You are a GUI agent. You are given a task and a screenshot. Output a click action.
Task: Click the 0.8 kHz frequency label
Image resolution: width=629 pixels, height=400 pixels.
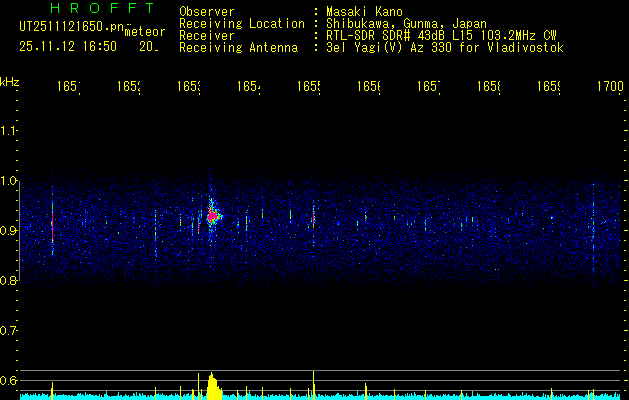tap(8, 280)
